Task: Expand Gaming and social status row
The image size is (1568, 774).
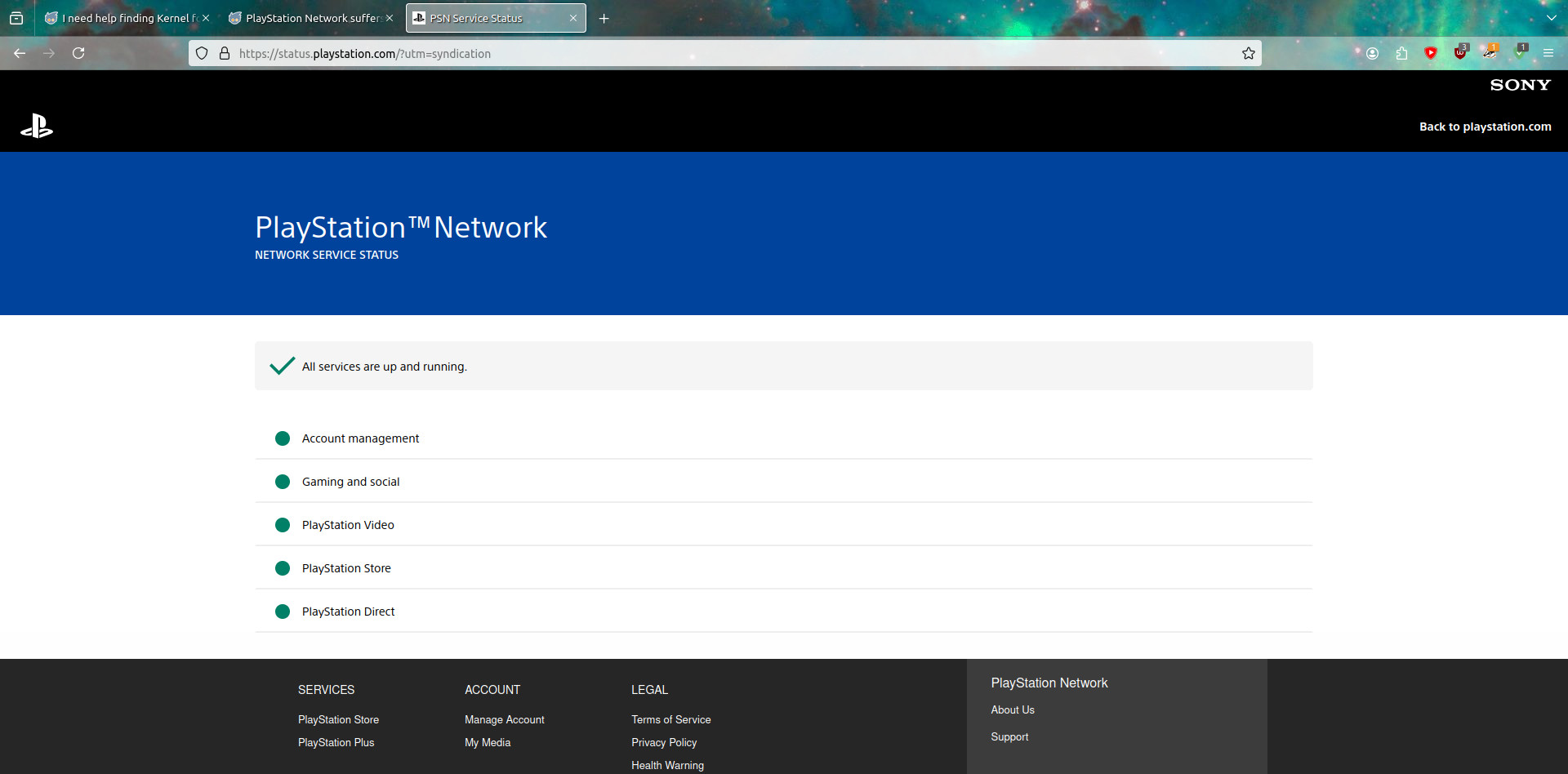Action: pos(784,482)
